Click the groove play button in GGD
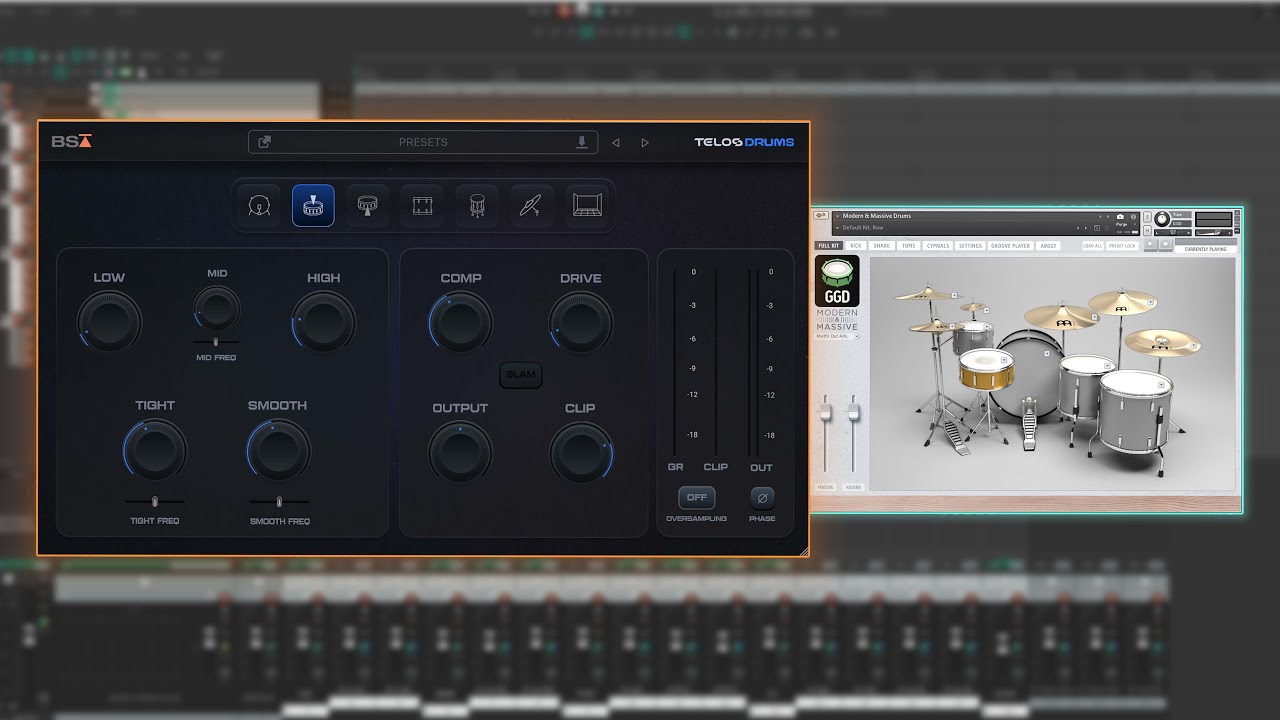The height and width of the screenshot is (720, 1280). pos(1150,244)
